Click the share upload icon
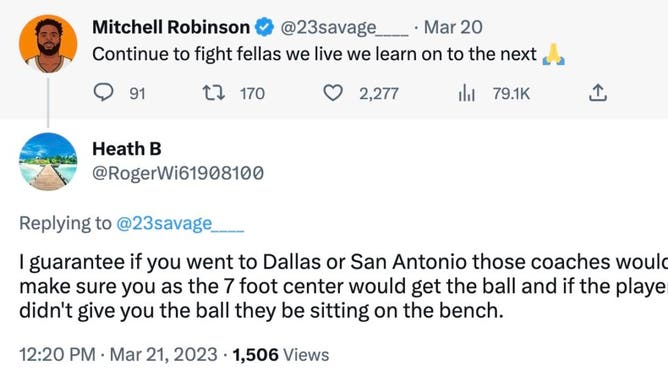 (x=598, y=92)
